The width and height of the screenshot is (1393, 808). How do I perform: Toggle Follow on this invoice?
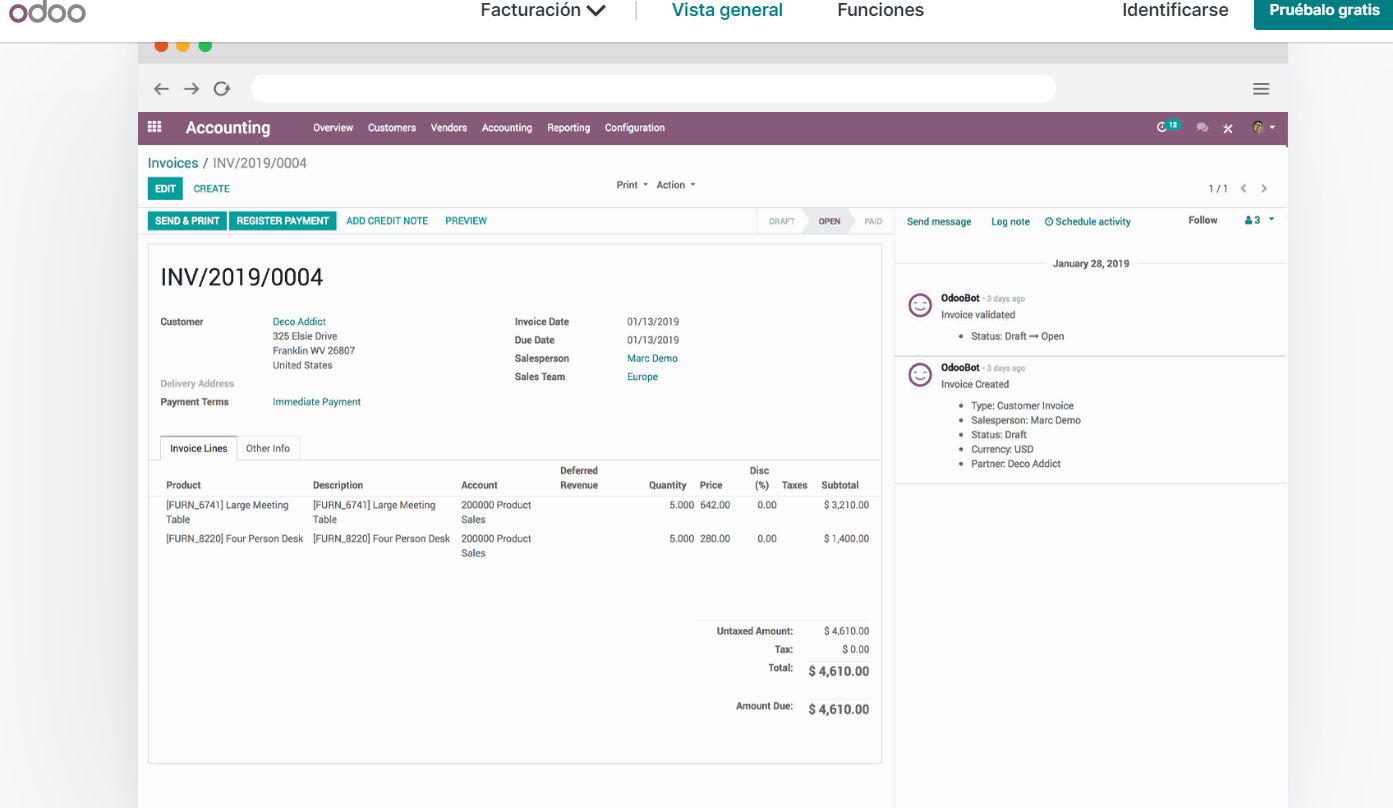coord(1203,219)
